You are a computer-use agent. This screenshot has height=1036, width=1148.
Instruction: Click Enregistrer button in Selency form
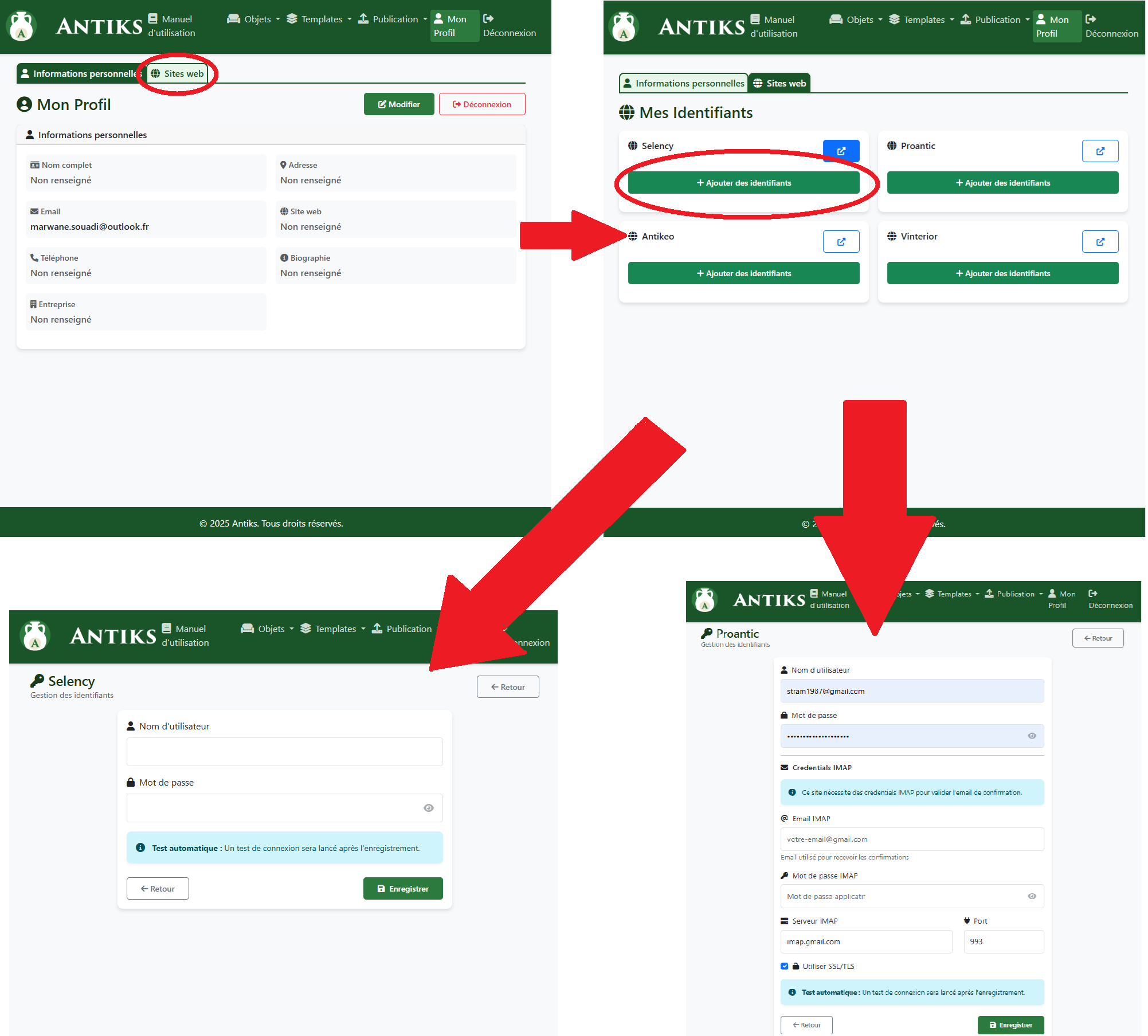pyautogui.click(x=402, y=889)
